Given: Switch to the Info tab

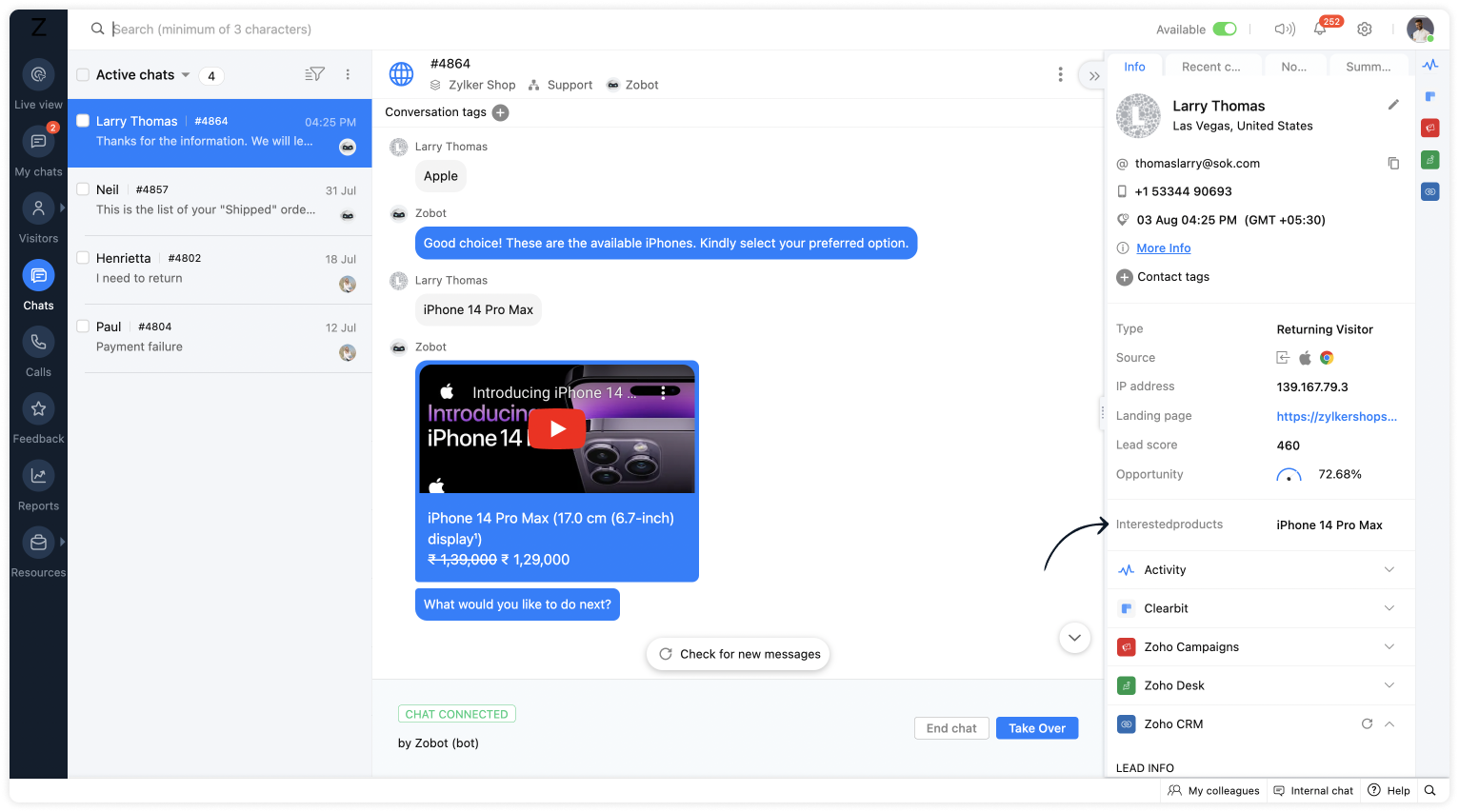Looking at the screenshot, I should [1134, 67].
